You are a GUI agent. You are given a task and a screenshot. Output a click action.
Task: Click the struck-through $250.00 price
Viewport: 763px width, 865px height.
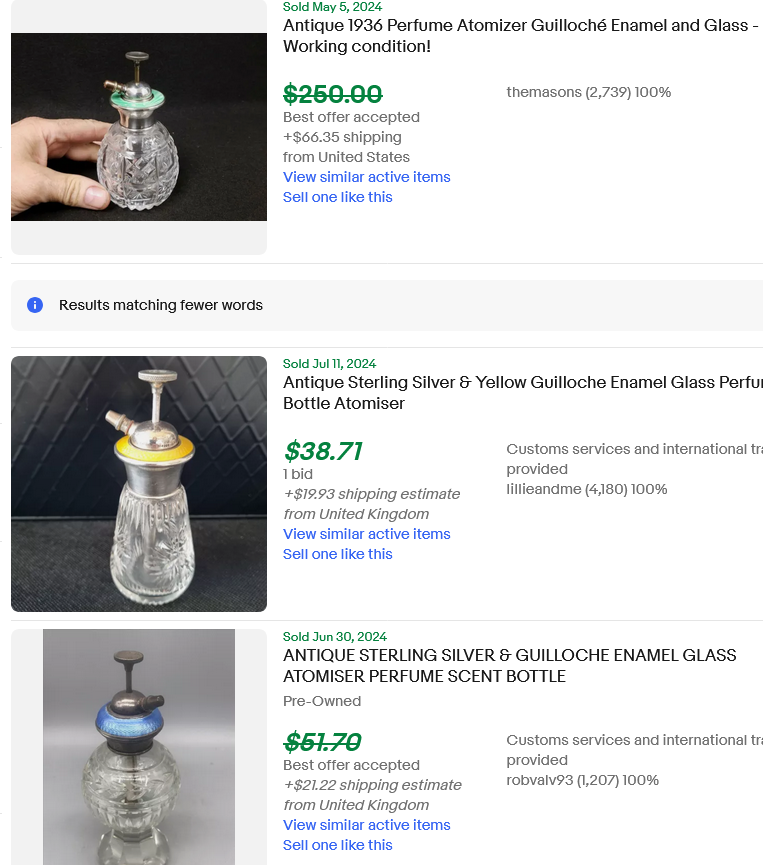click(x=332, y=94)
